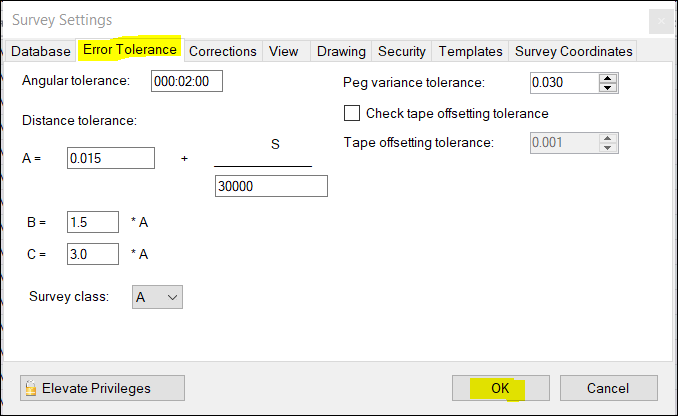Open the View tab

[x=283, y=51]
